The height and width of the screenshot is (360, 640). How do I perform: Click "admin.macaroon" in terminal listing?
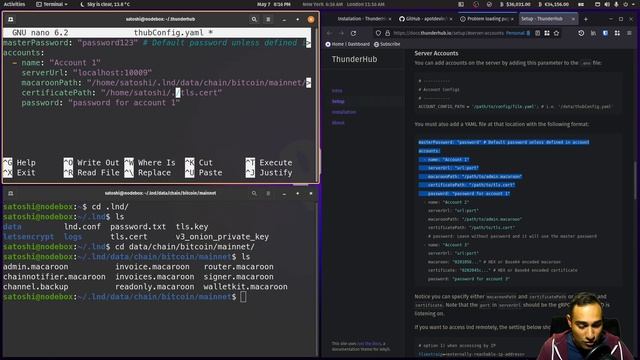(36, 267)
